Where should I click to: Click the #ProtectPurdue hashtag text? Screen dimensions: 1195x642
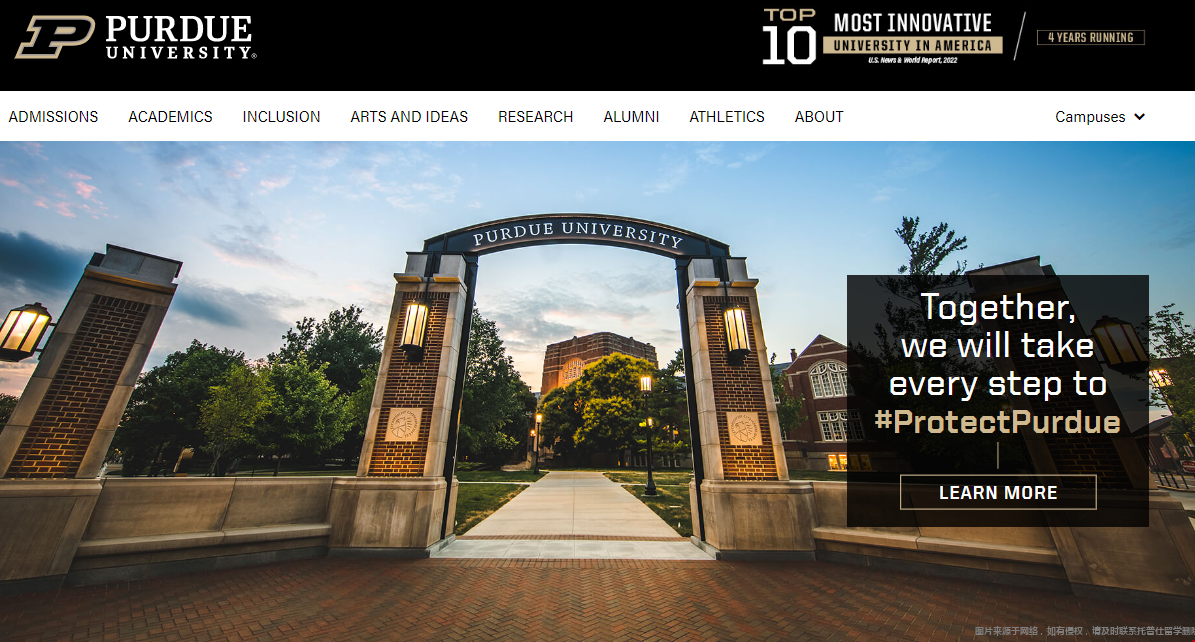point(998,422)
